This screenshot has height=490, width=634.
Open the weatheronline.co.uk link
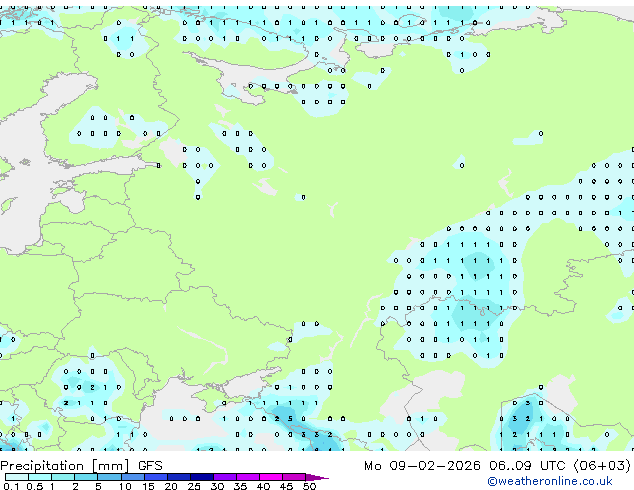[550, 481]
